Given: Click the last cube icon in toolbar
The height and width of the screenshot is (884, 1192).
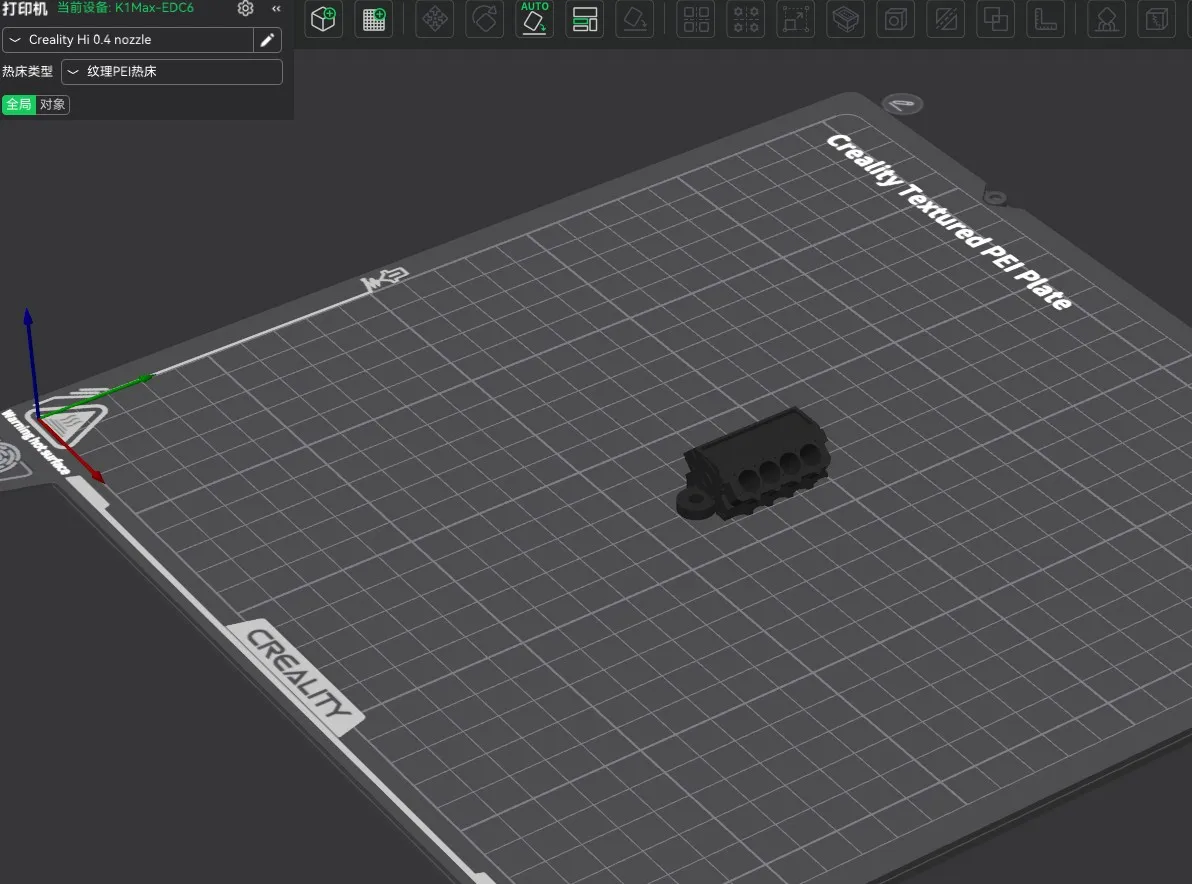Looking at the screenshot, I should [x=1156, y=19].
